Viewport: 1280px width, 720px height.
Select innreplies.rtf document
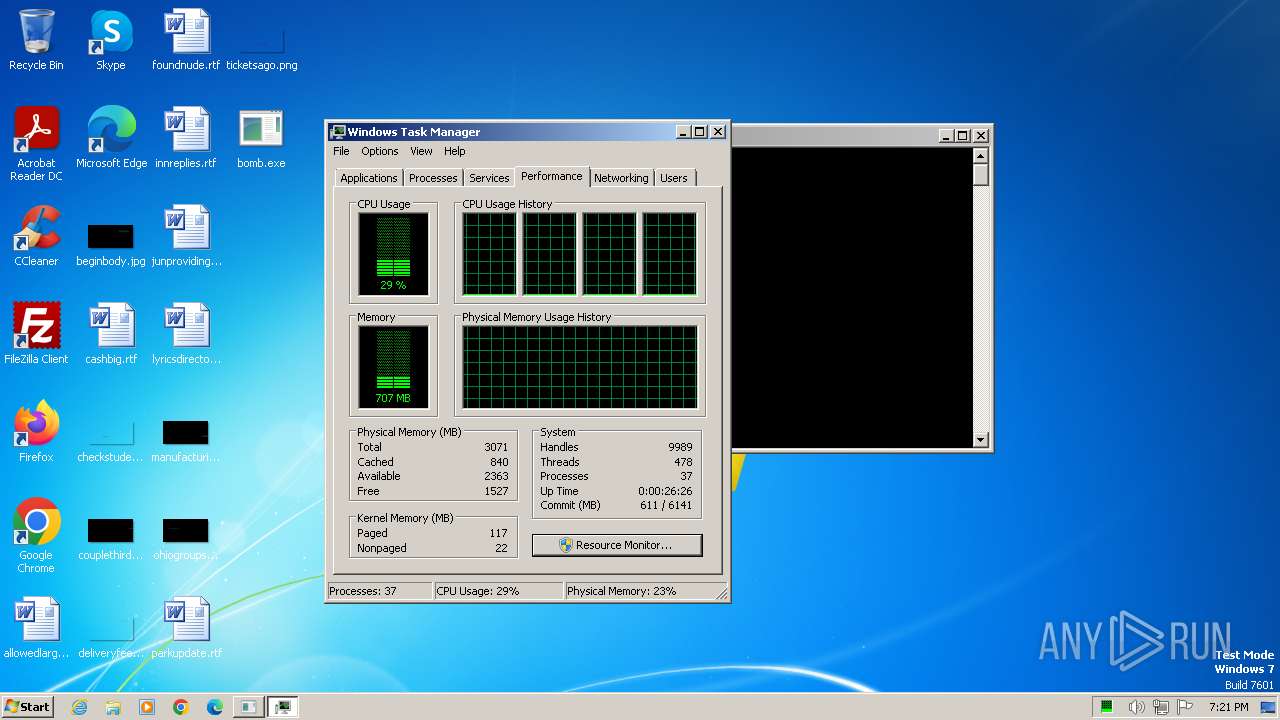[x=186, y=138]
